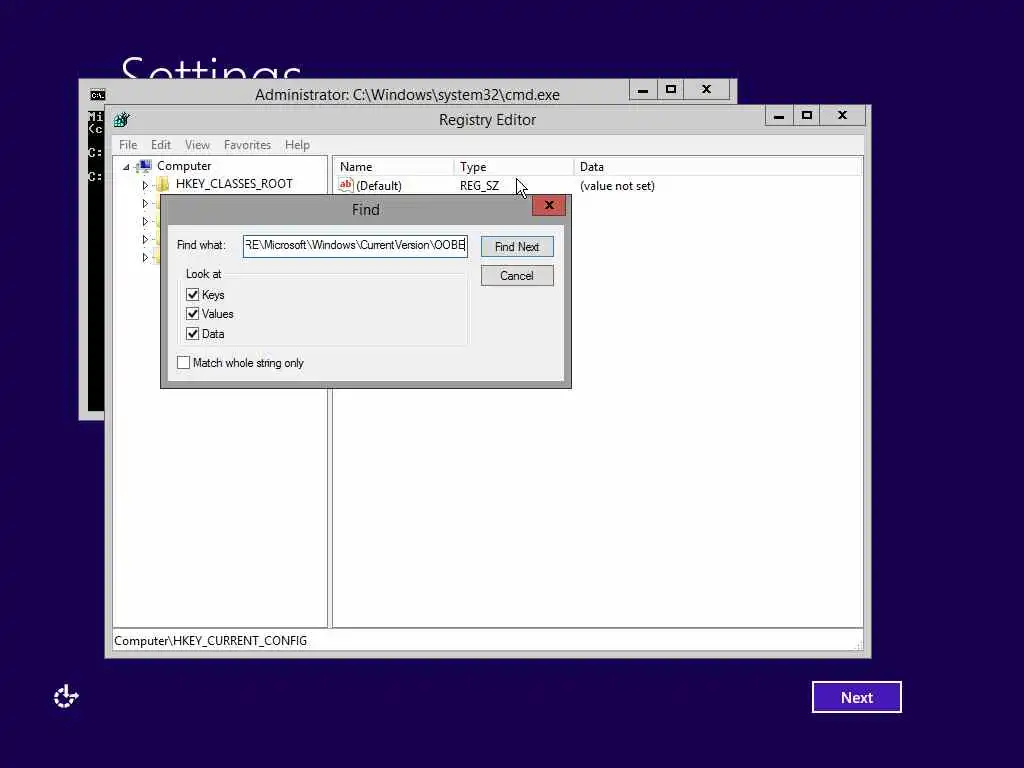Uncheck the Values checkbox
This screenshot has width=1024, height=768.
pos(192,314)
